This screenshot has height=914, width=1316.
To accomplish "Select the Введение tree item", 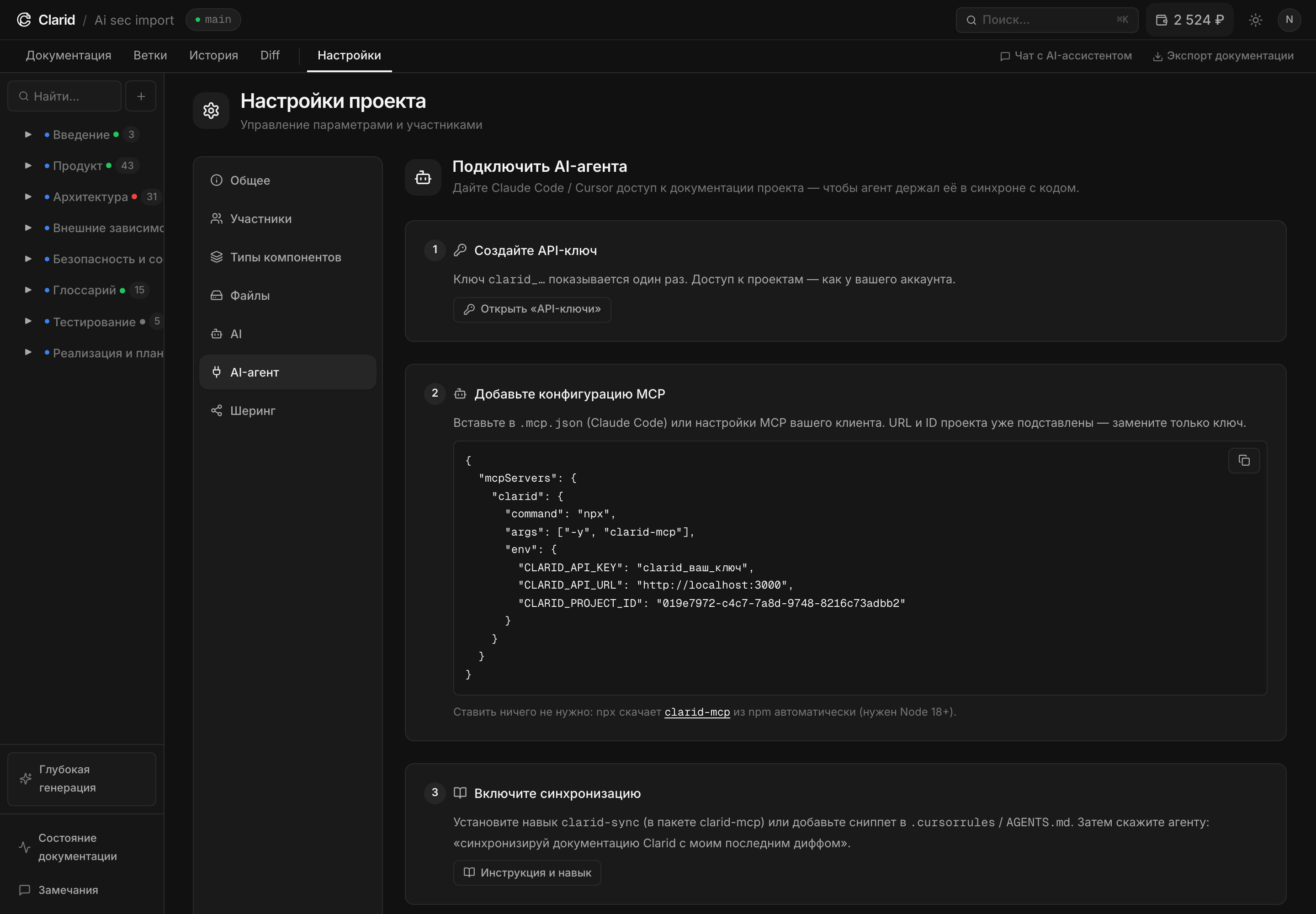I will (81, 134).
